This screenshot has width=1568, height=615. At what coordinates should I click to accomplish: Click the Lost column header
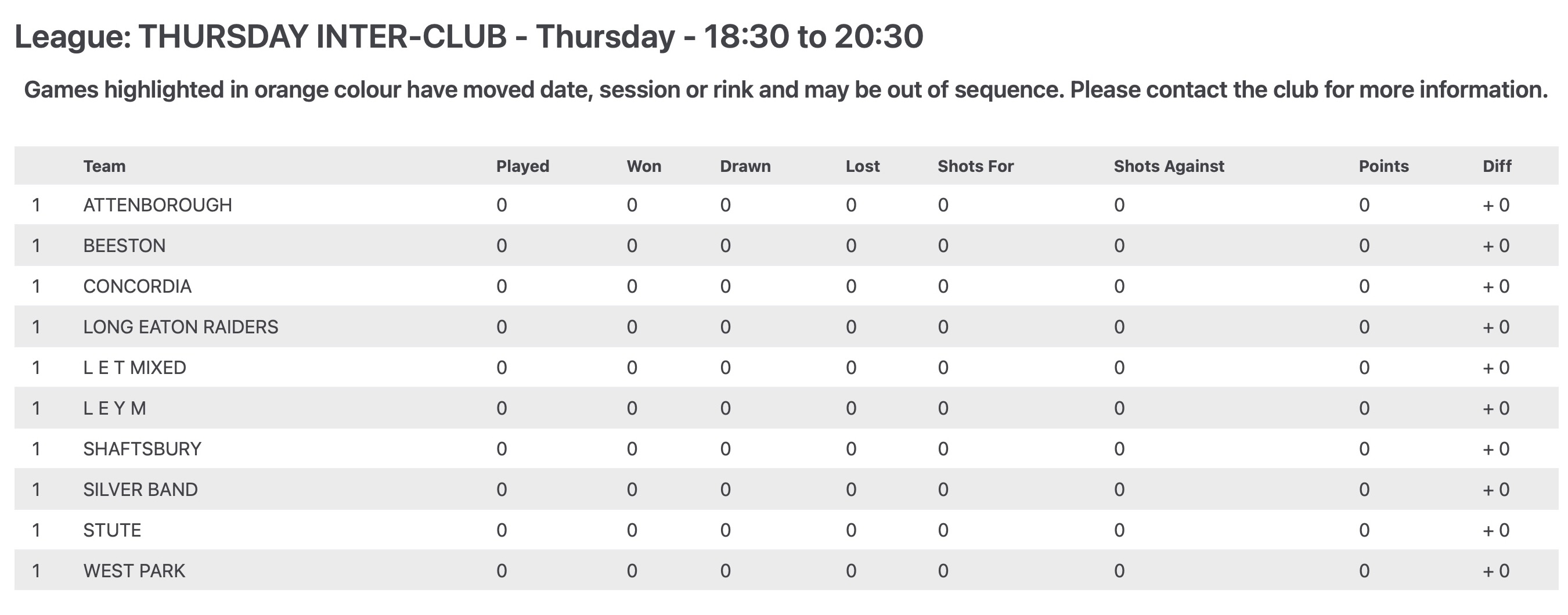863,166
